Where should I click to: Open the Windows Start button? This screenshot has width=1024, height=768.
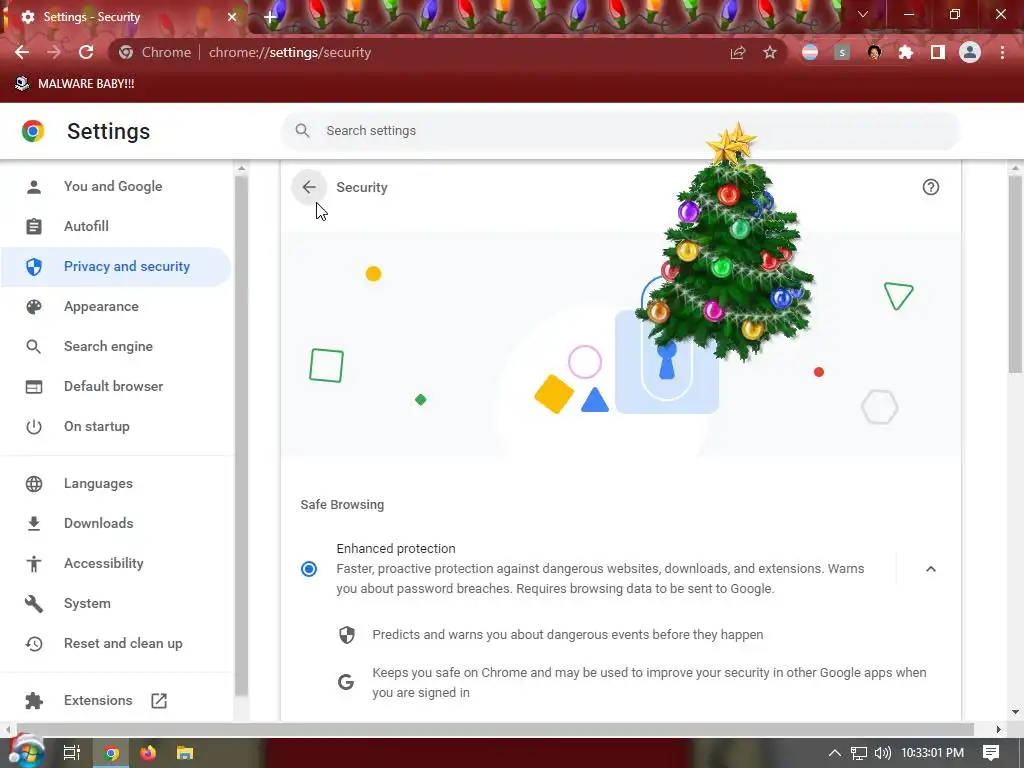(26, 752)
